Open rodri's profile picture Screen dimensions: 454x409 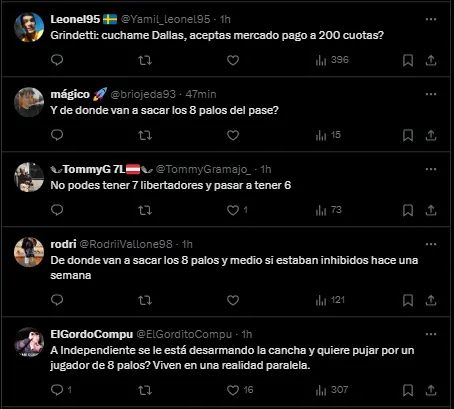(29, 252)
